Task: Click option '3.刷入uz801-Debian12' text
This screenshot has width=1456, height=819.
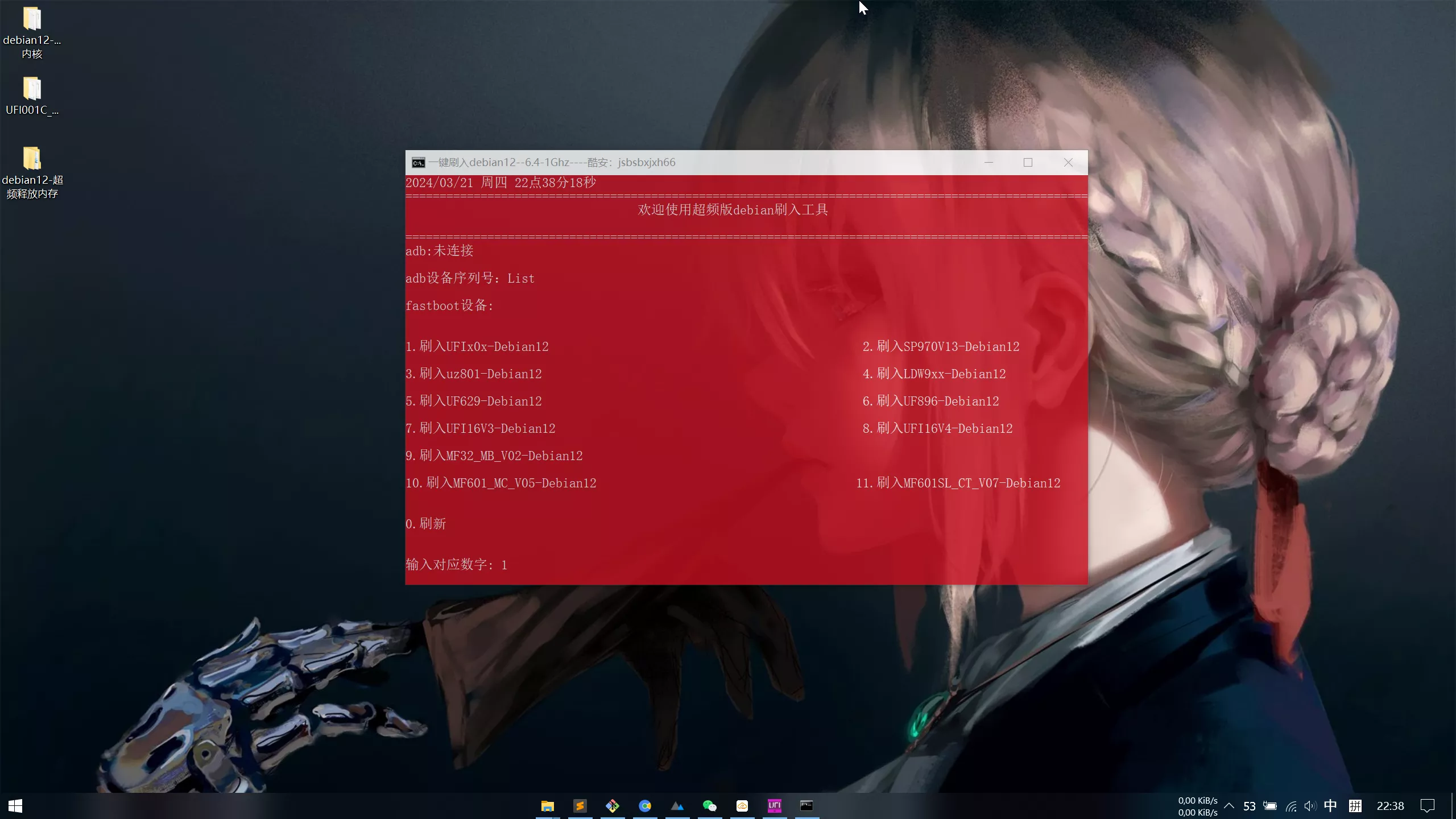Action: tap(474, 374)
